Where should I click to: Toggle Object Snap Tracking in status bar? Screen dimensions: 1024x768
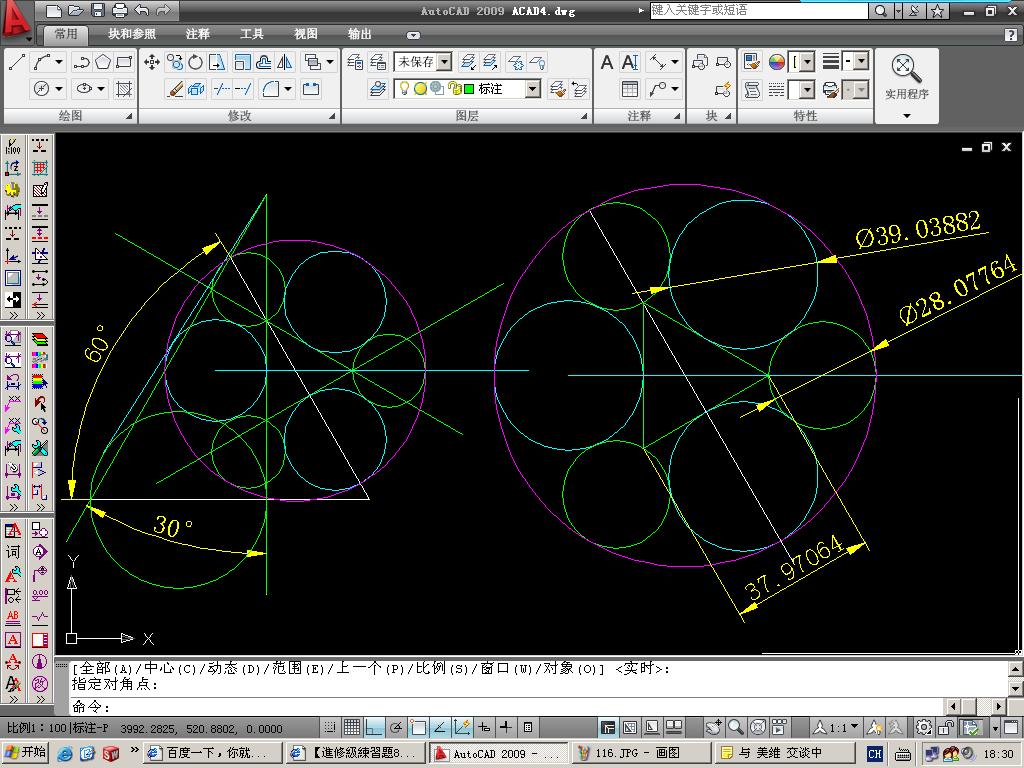tap(440, 727)
